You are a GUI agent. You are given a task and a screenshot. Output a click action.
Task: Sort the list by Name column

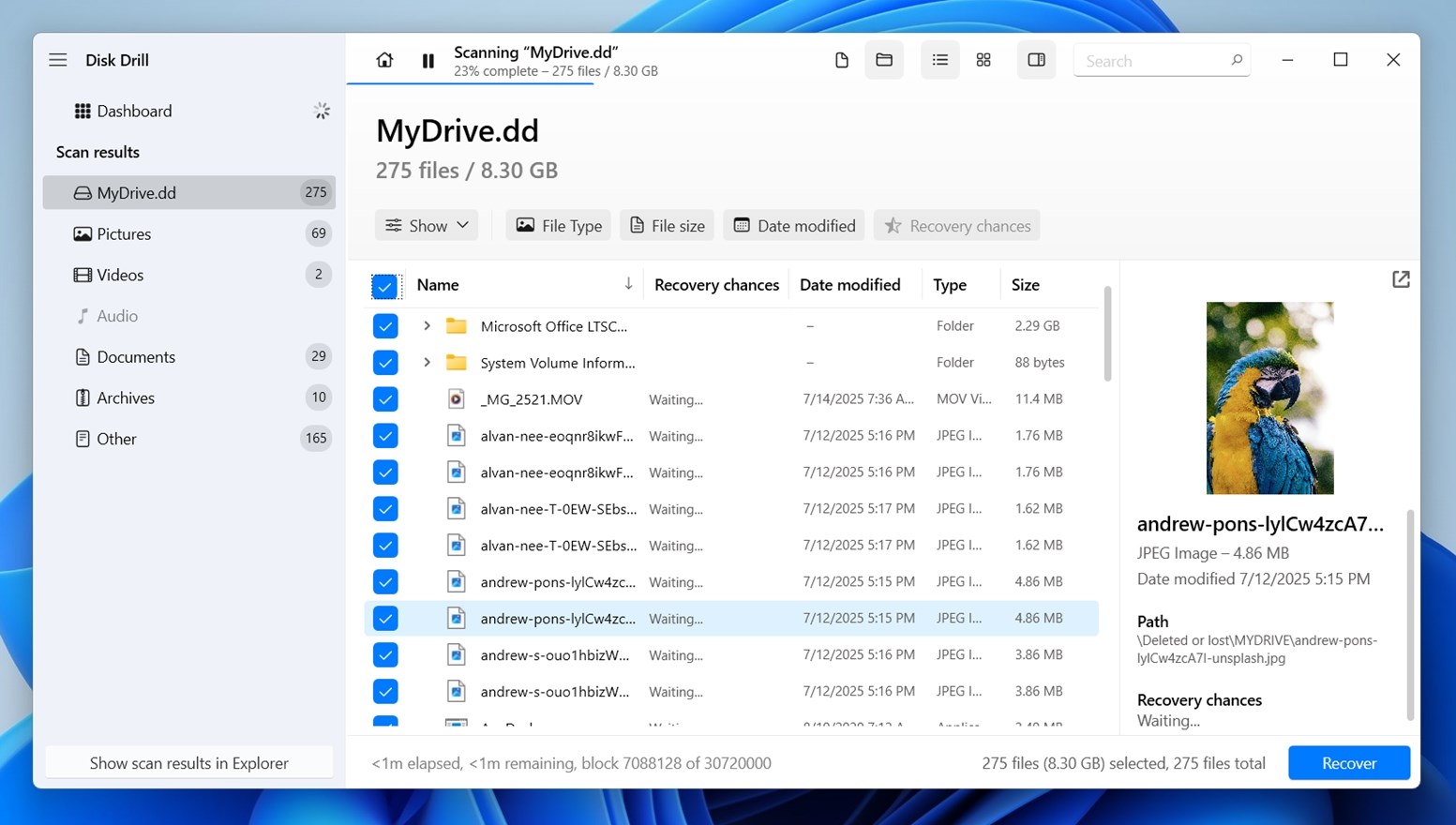pyautogui.click(x=525, y=285)
